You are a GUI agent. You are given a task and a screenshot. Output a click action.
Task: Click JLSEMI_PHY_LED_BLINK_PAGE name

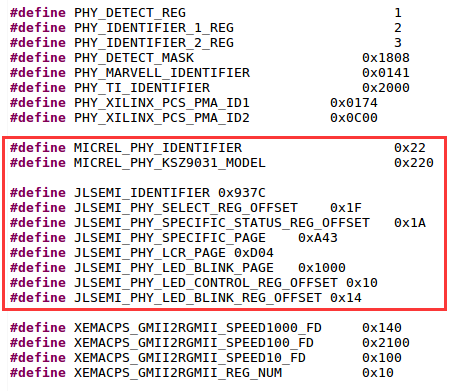(x=174, y=268)
